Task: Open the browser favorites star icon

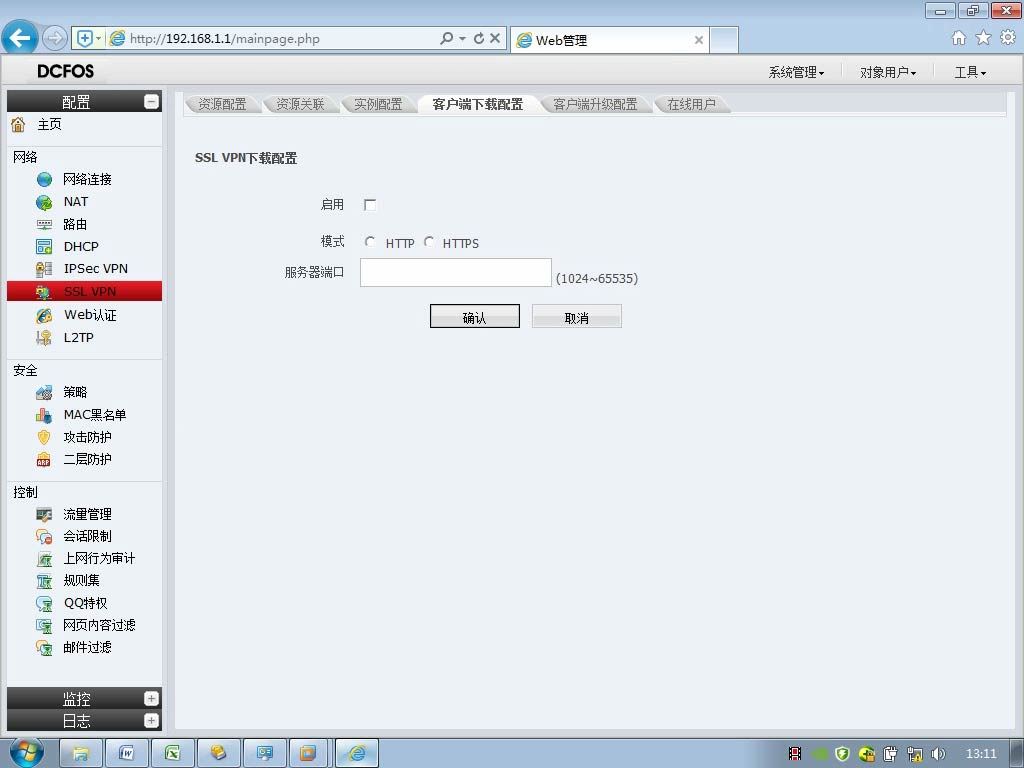Action: [983, 38]
